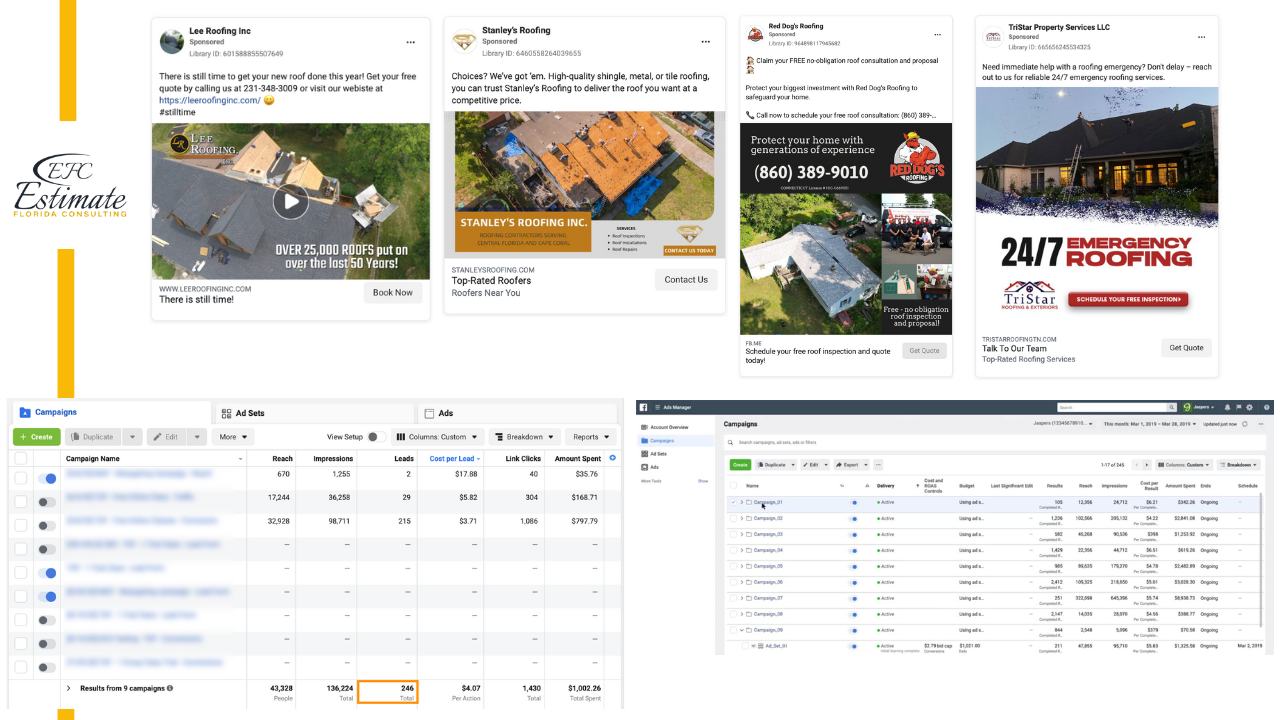
Task: Open the Stanley's Roofing ad options menu
Action: pyautogui.click(x=705, y=41)
